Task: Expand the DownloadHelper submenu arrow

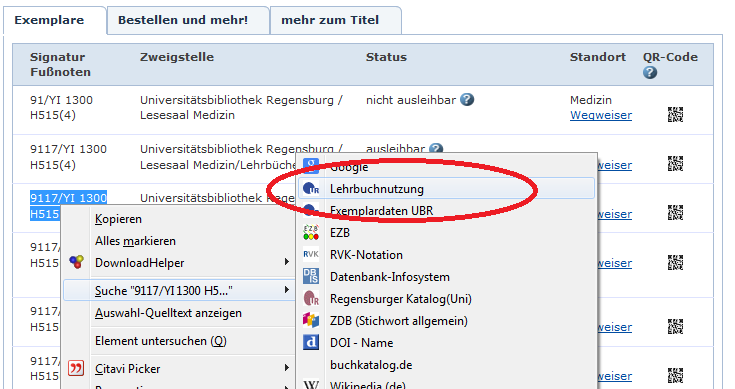Action: coord(286,262)
